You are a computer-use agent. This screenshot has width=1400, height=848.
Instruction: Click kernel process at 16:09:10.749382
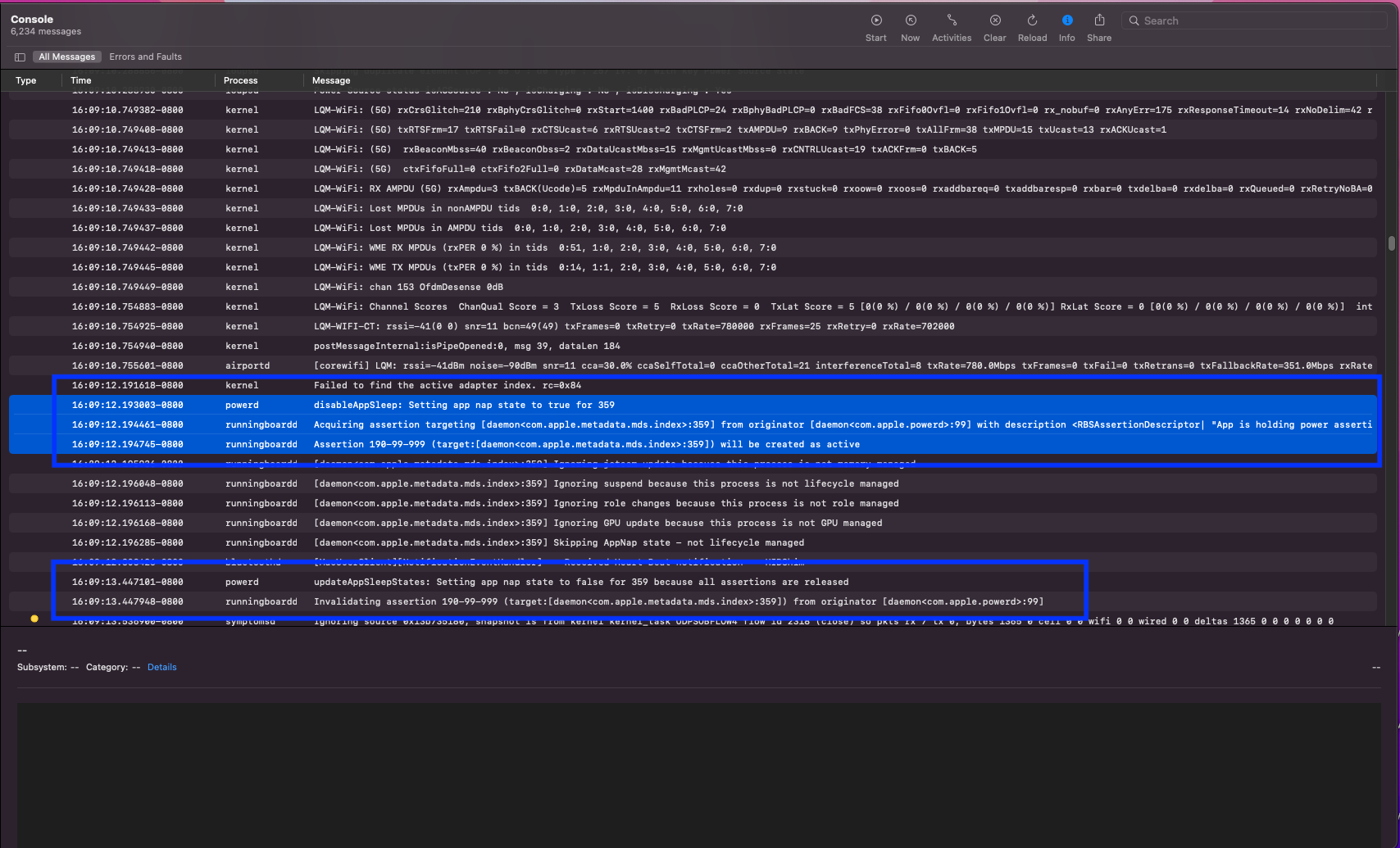[242, 110]
